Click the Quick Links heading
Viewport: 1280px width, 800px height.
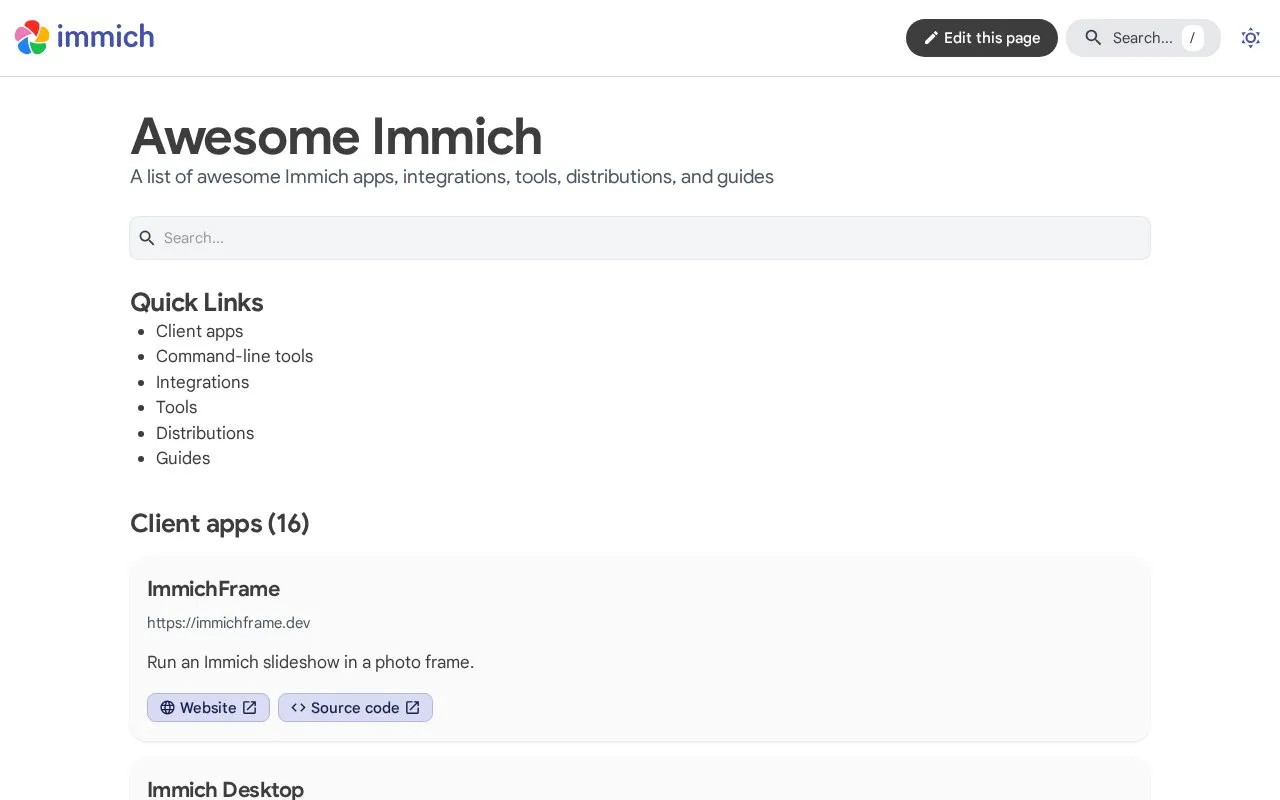(197, 302)
